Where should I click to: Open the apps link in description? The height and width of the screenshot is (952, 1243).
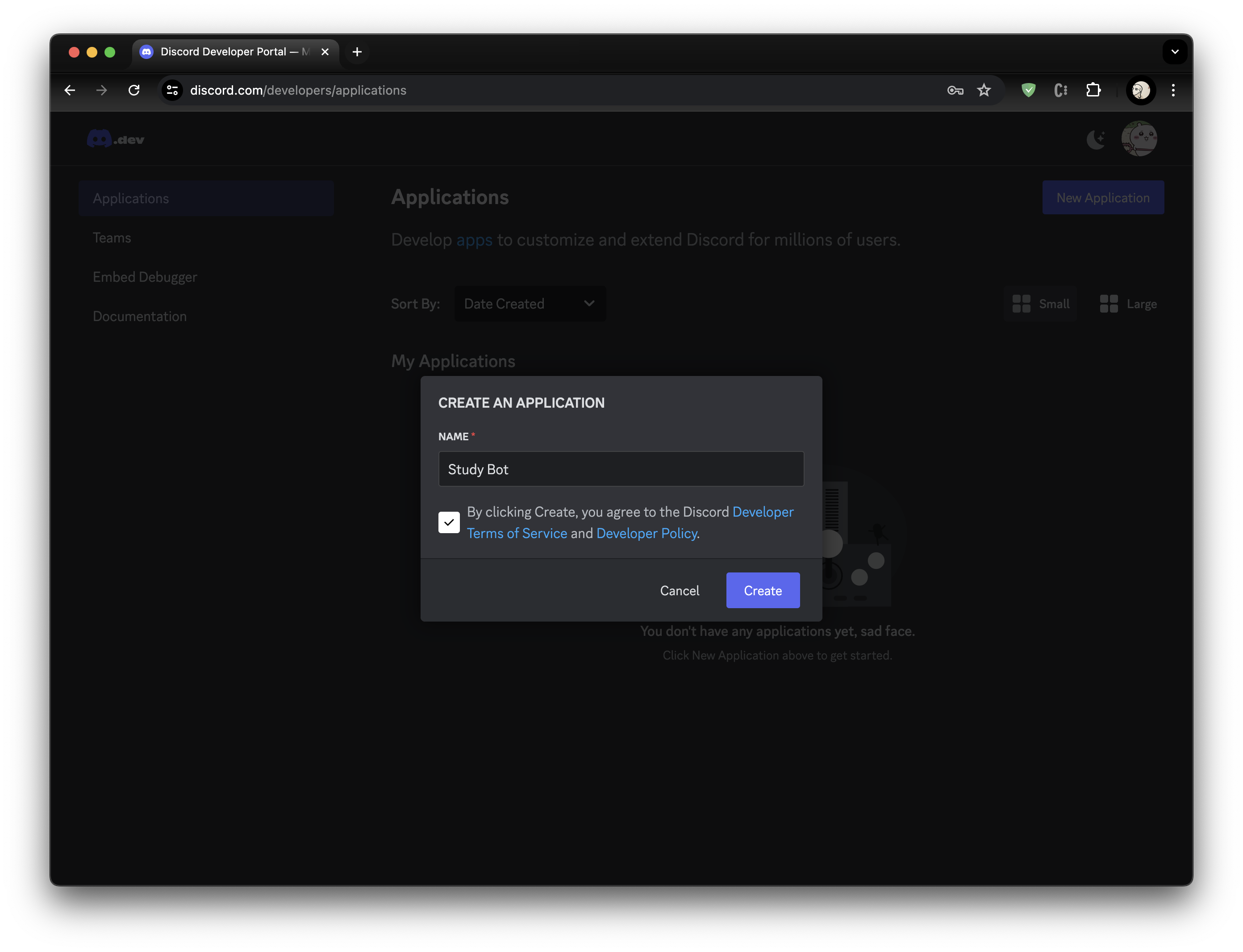[474, 240]
